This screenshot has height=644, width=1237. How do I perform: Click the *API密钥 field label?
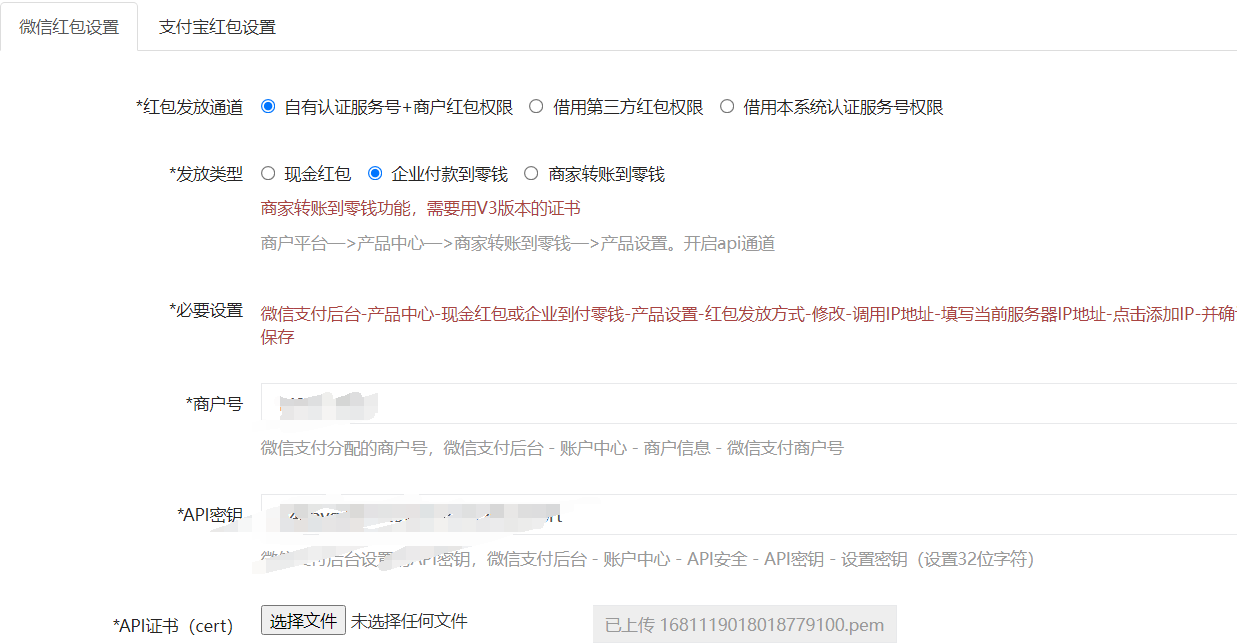tap(210, 514)
